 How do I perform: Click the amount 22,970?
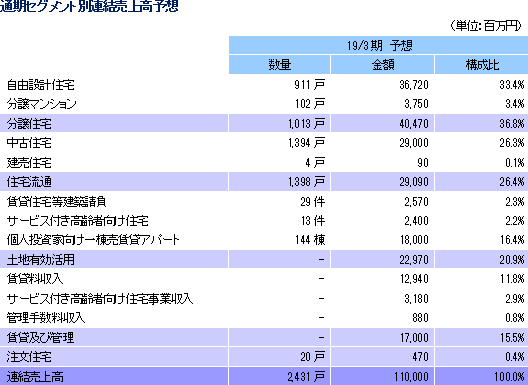tap(414, 260)
